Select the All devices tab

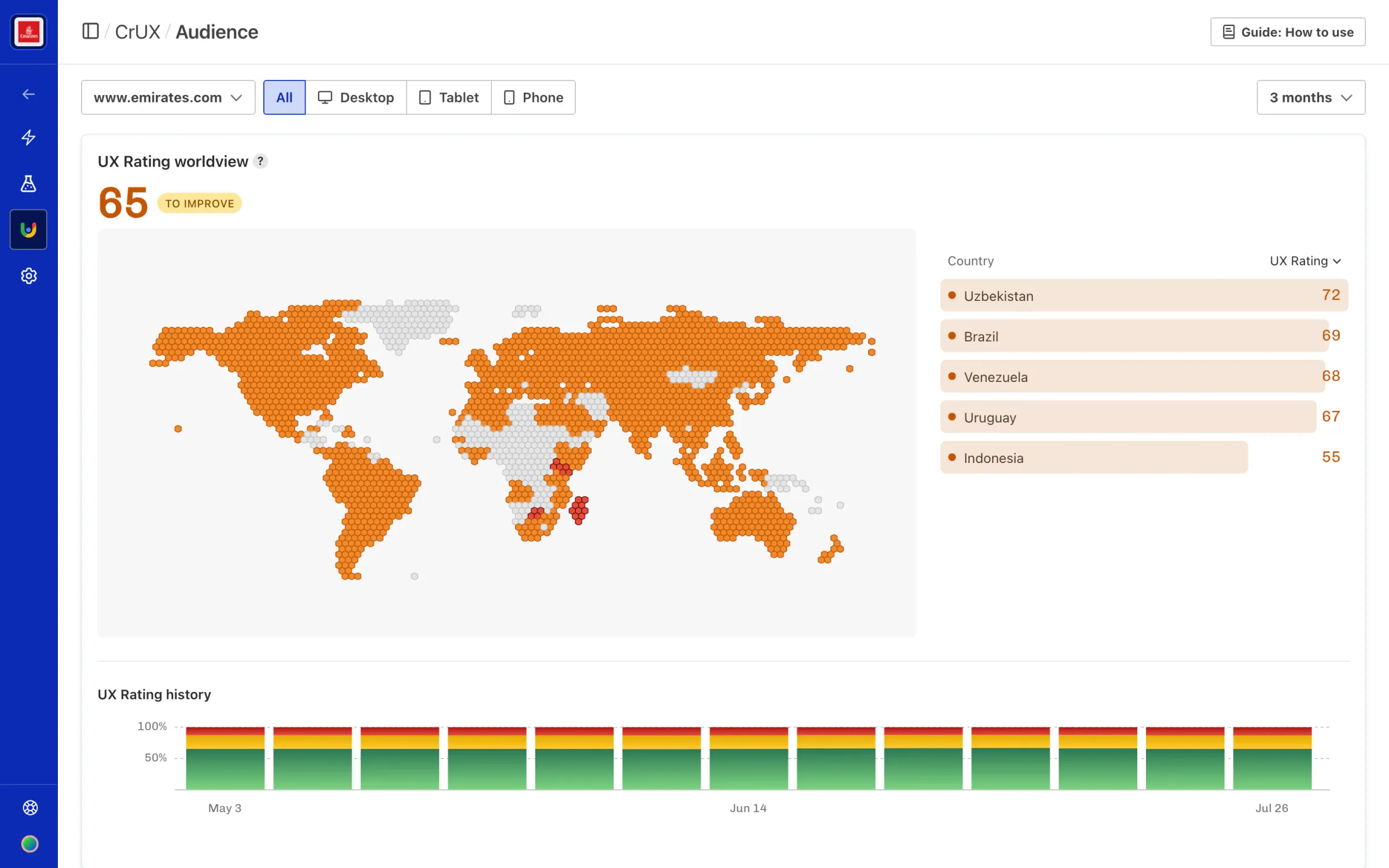[x=284, y=97]
